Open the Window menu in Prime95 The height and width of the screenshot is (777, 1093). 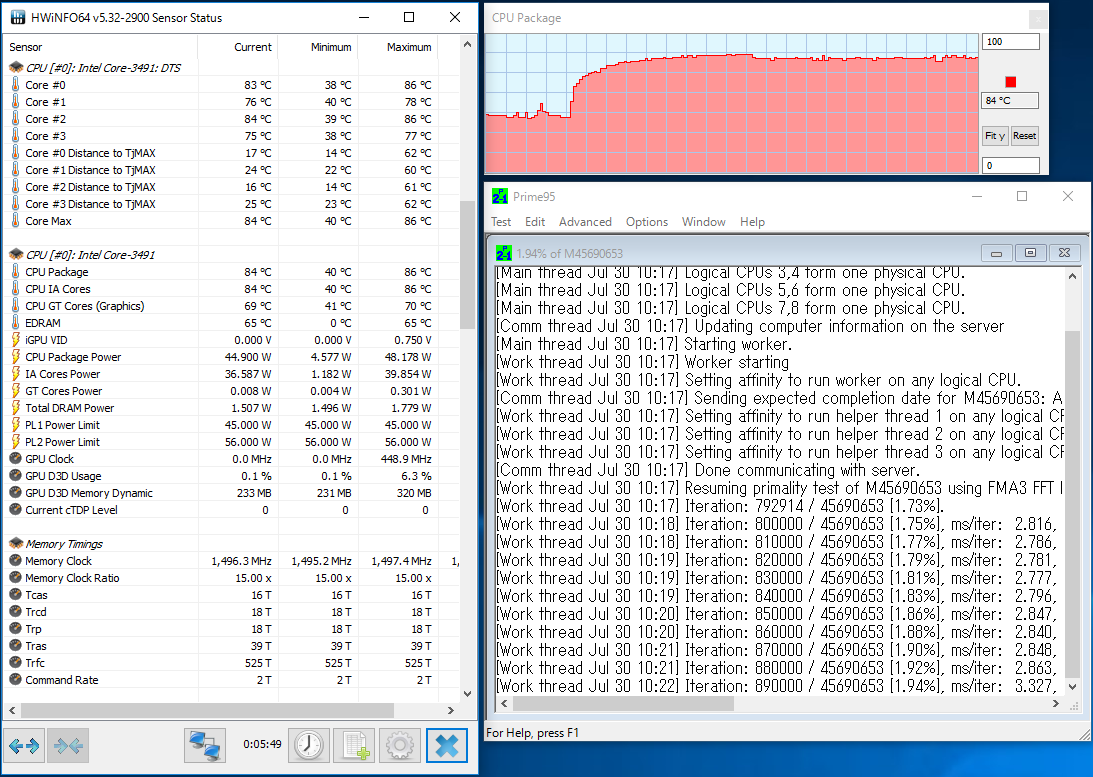point(703,222)
